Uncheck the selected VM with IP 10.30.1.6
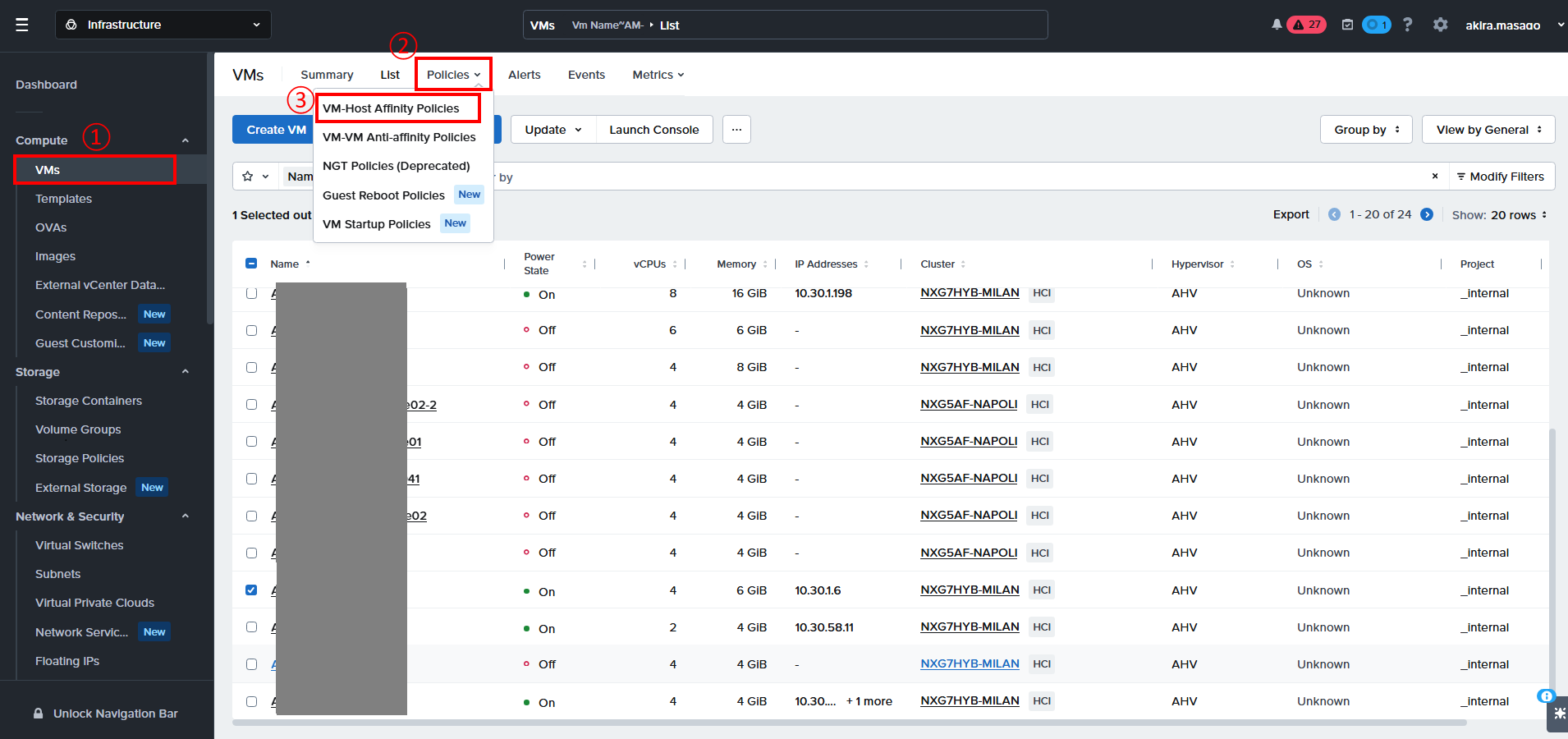This screenshot has height=739, width=1568. click(251, 590)
